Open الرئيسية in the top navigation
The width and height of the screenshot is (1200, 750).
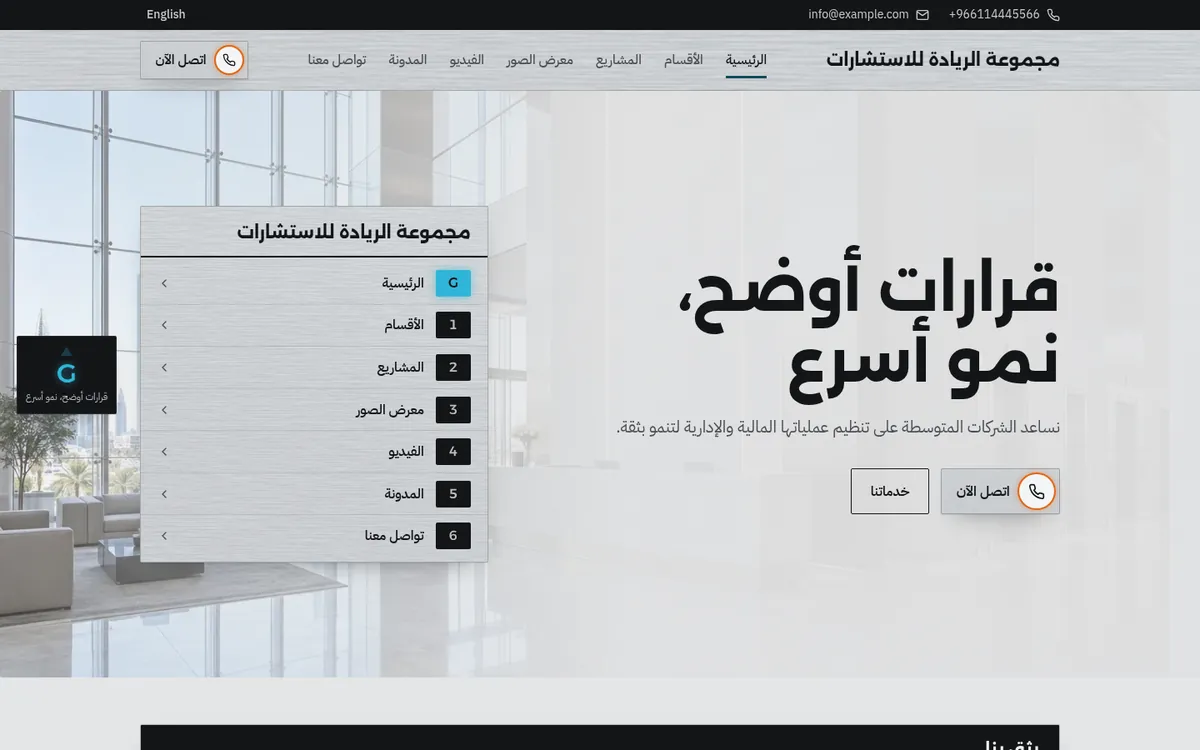[x=746, y=60]
